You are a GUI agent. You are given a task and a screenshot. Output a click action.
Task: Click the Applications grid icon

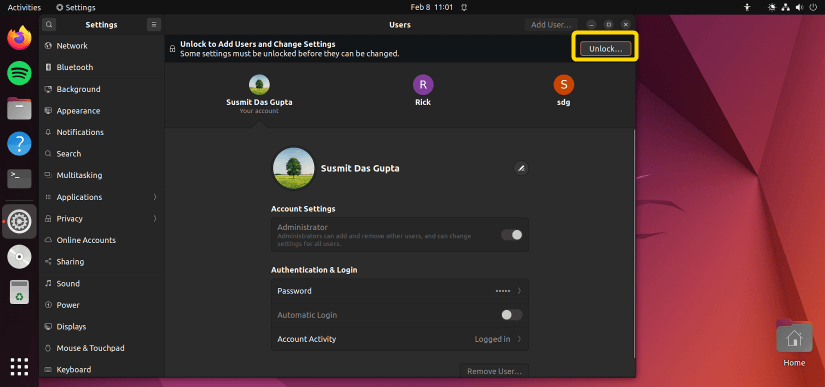tap(48, 197)
